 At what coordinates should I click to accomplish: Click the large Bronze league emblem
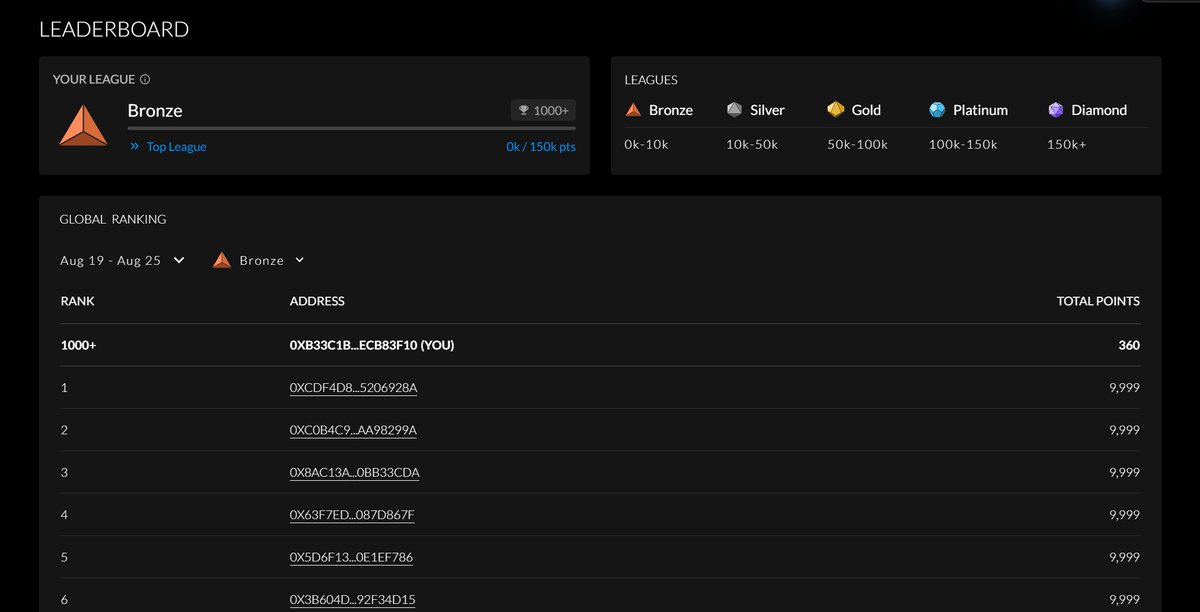83,125
